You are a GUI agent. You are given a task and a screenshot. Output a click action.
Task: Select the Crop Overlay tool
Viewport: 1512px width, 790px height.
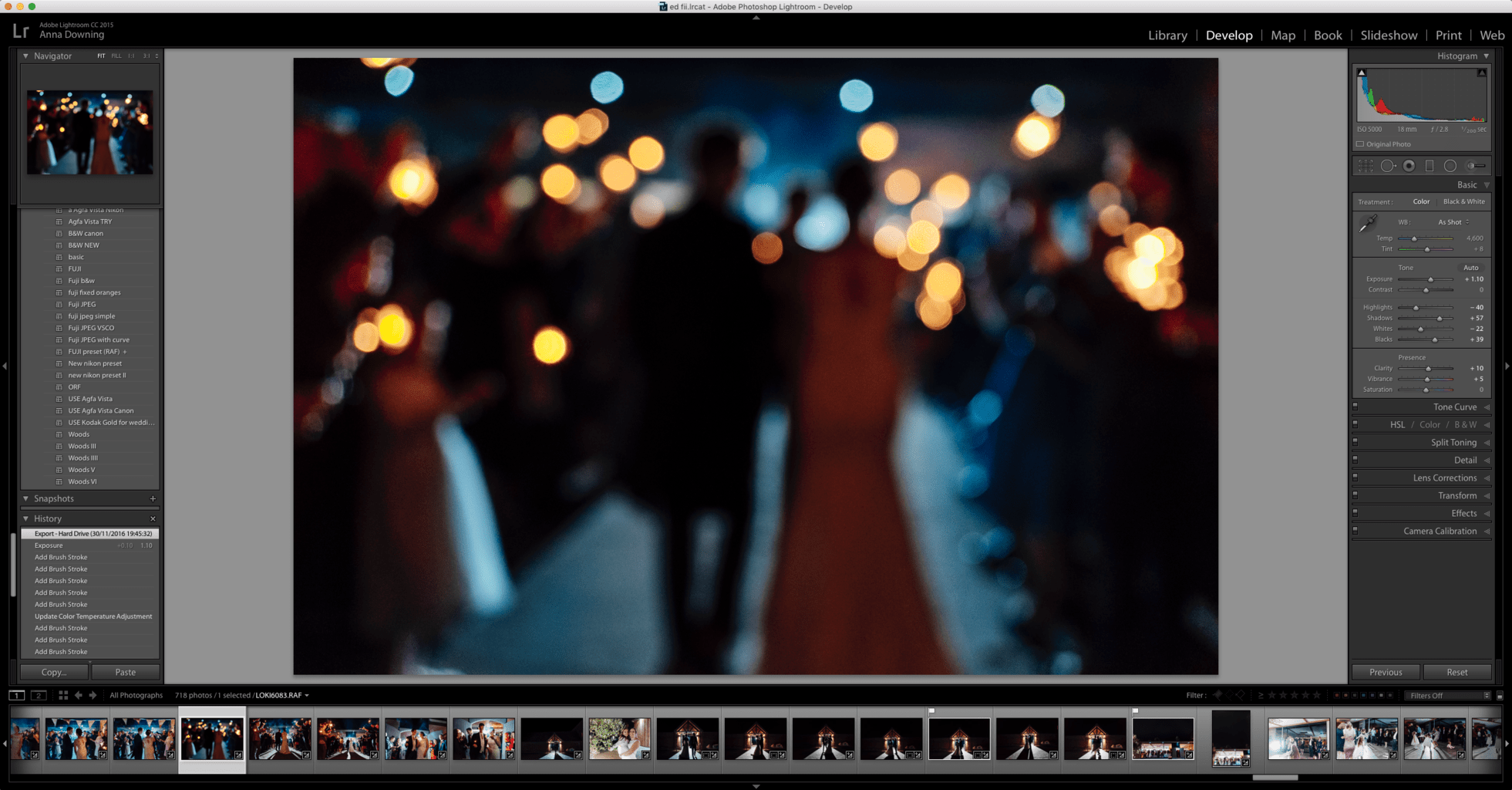click(1366, 166)
